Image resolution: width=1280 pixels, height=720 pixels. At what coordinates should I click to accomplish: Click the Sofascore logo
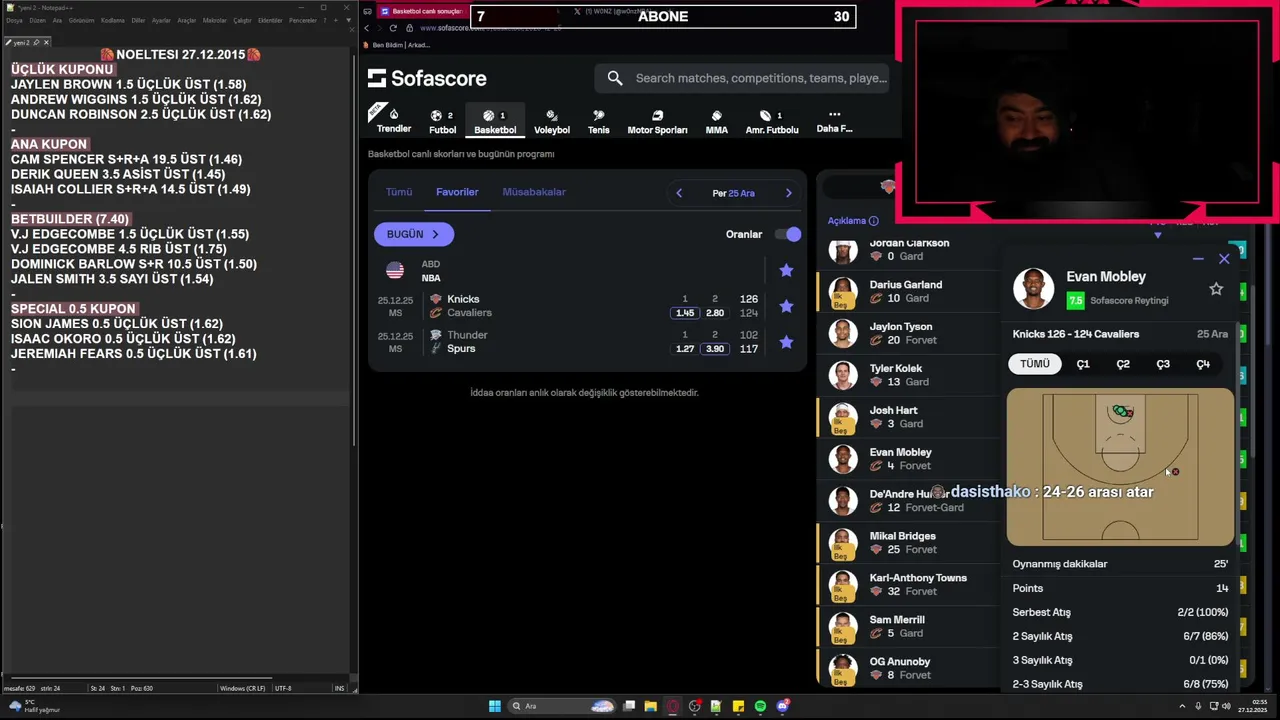[427, 78]
